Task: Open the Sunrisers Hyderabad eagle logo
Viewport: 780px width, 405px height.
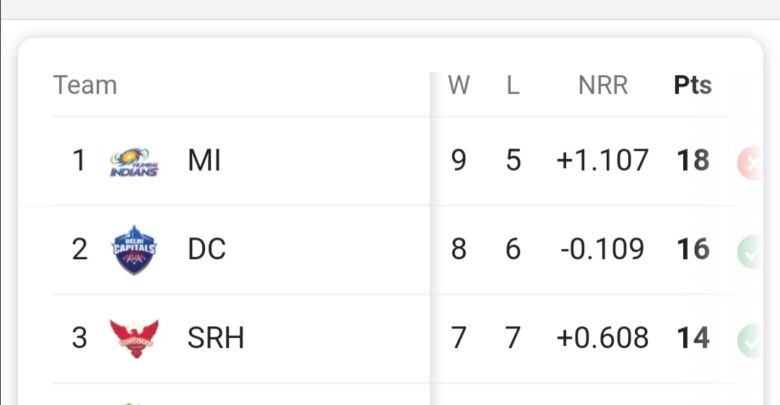Action: [x=134, y=338]
